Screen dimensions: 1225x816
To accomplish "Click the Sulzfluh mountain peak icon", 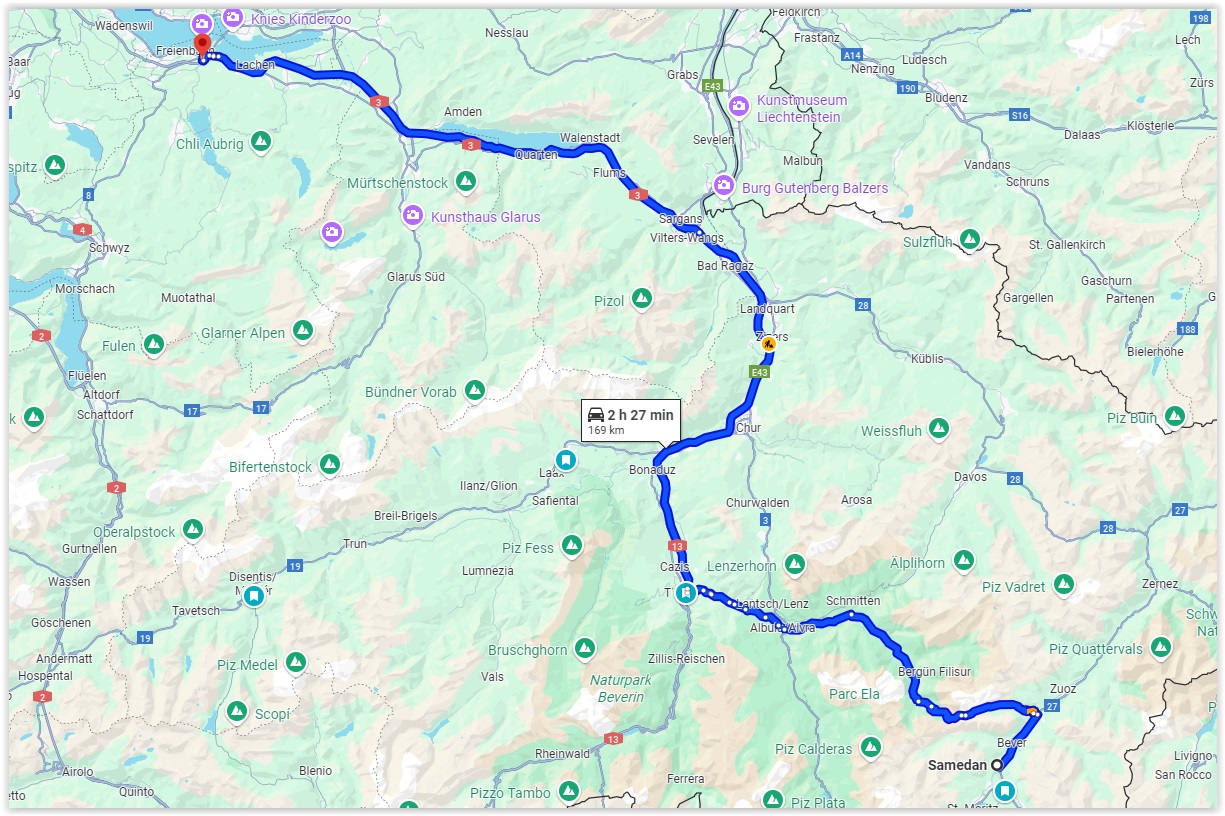I will (969, 239).
